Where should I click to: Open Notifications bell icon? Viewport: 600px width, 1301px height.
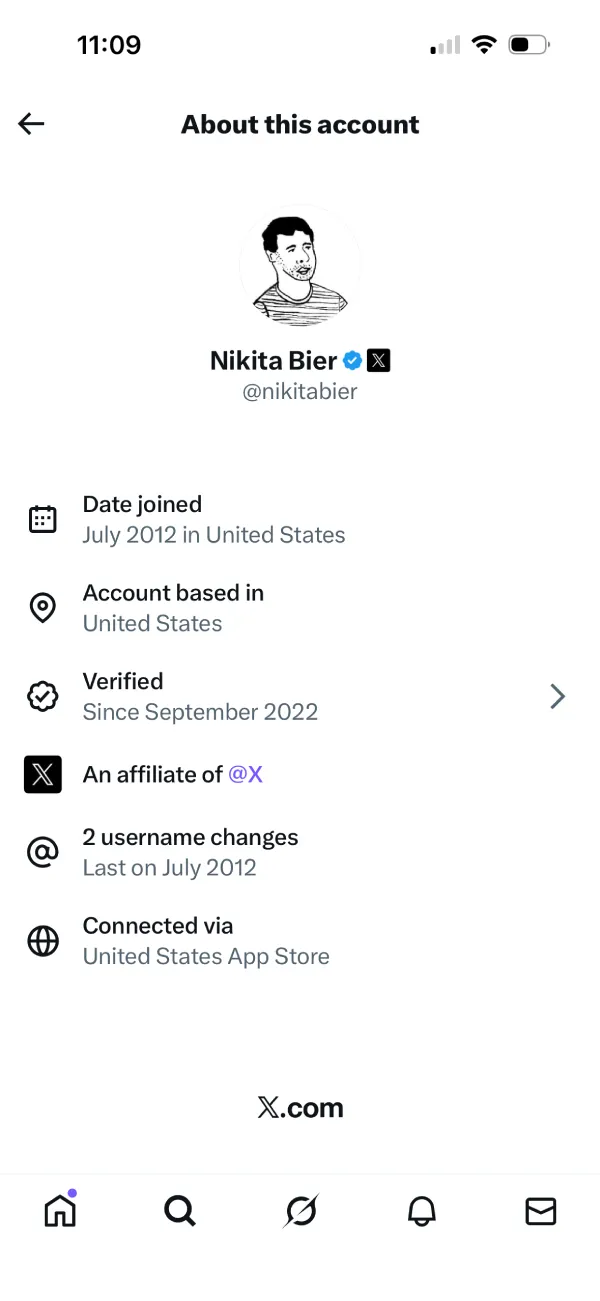421,1211
